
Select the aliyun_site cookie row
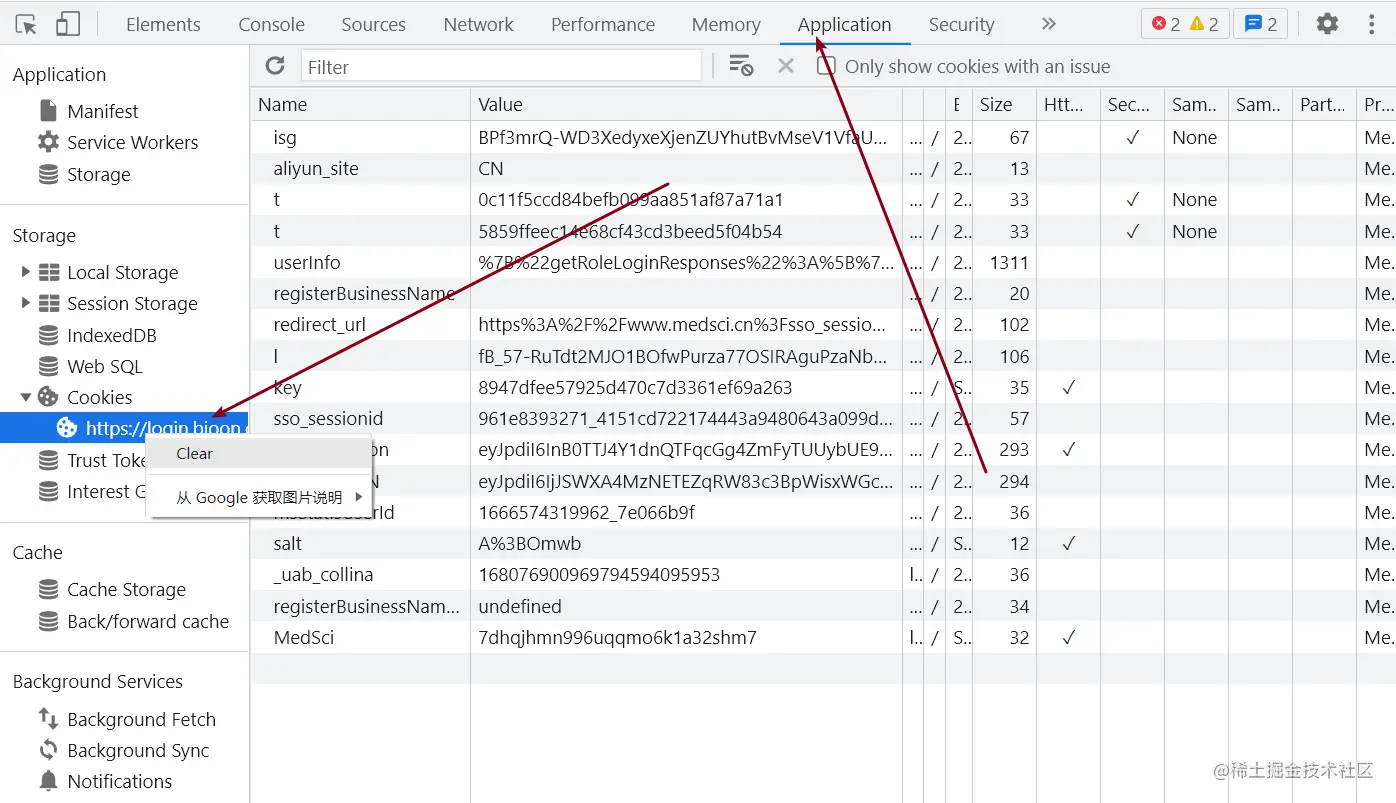tap(823, 168)
